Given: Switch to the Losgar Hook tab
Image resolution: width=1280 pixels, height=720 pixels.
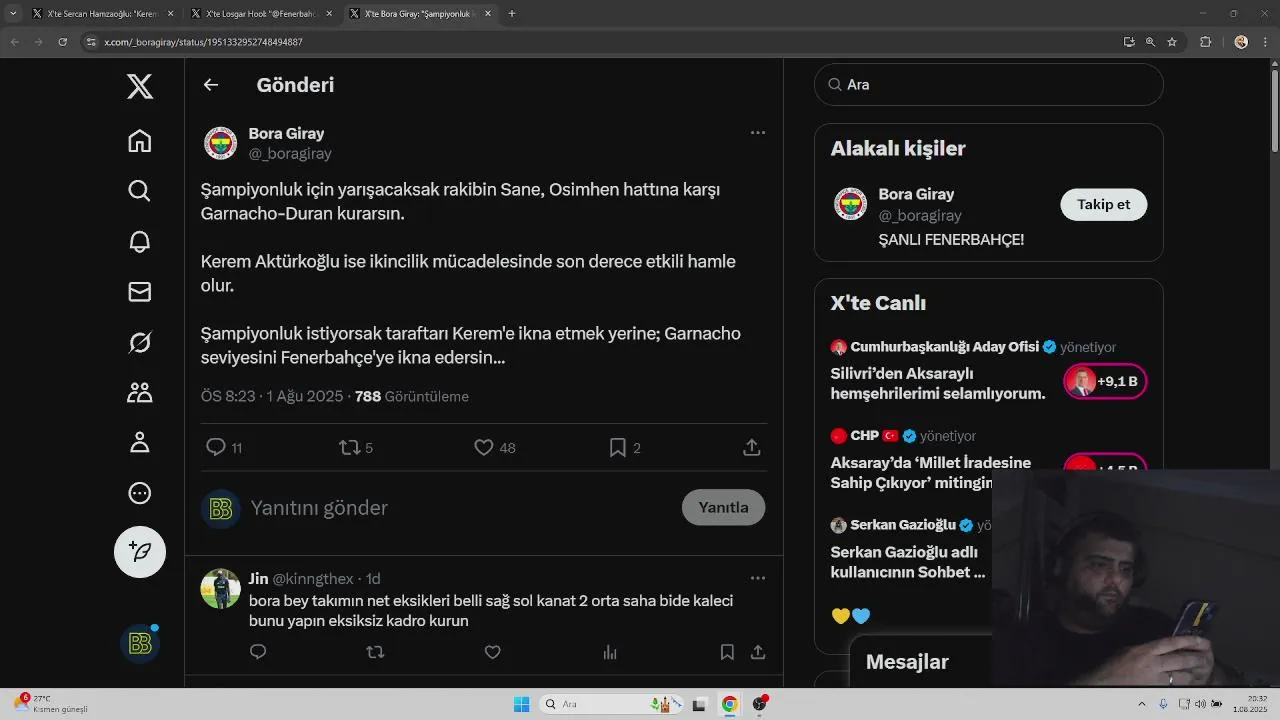Looking at the screenshot, I should pyautogui.click(x=261, y=14).
